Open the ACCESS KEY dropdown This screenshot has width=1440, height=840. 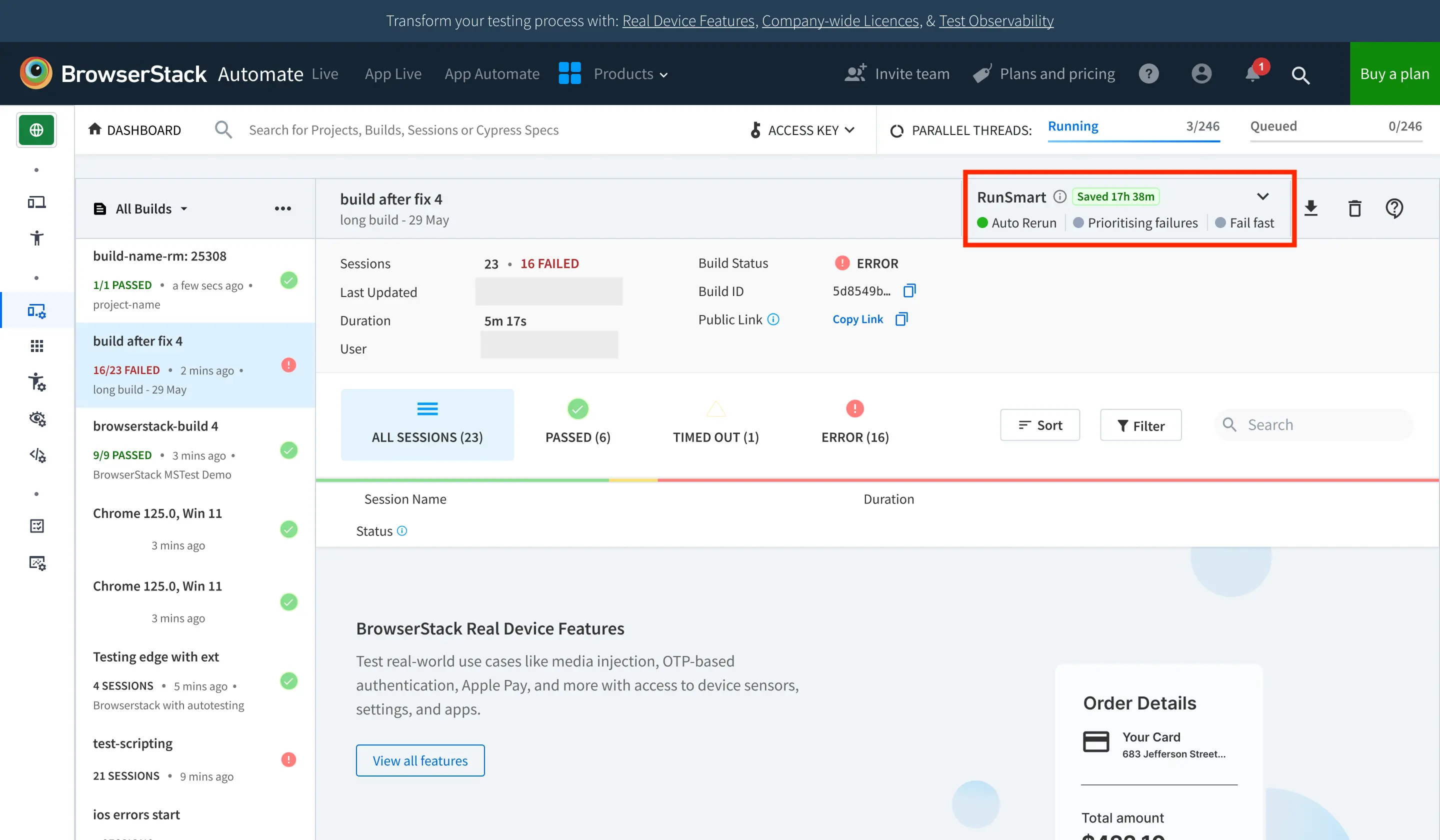(803, 130)
